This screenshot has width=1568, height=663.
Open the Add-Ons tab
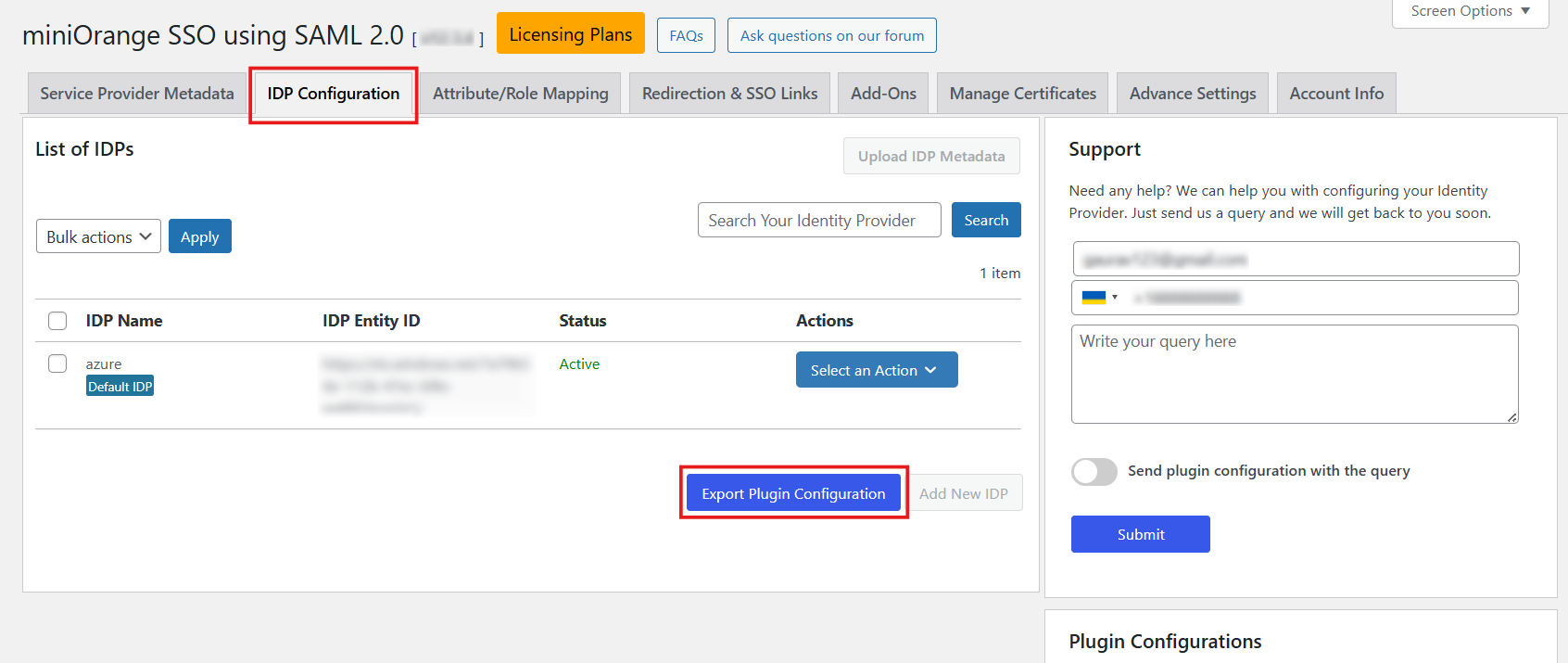coord(883,94)
